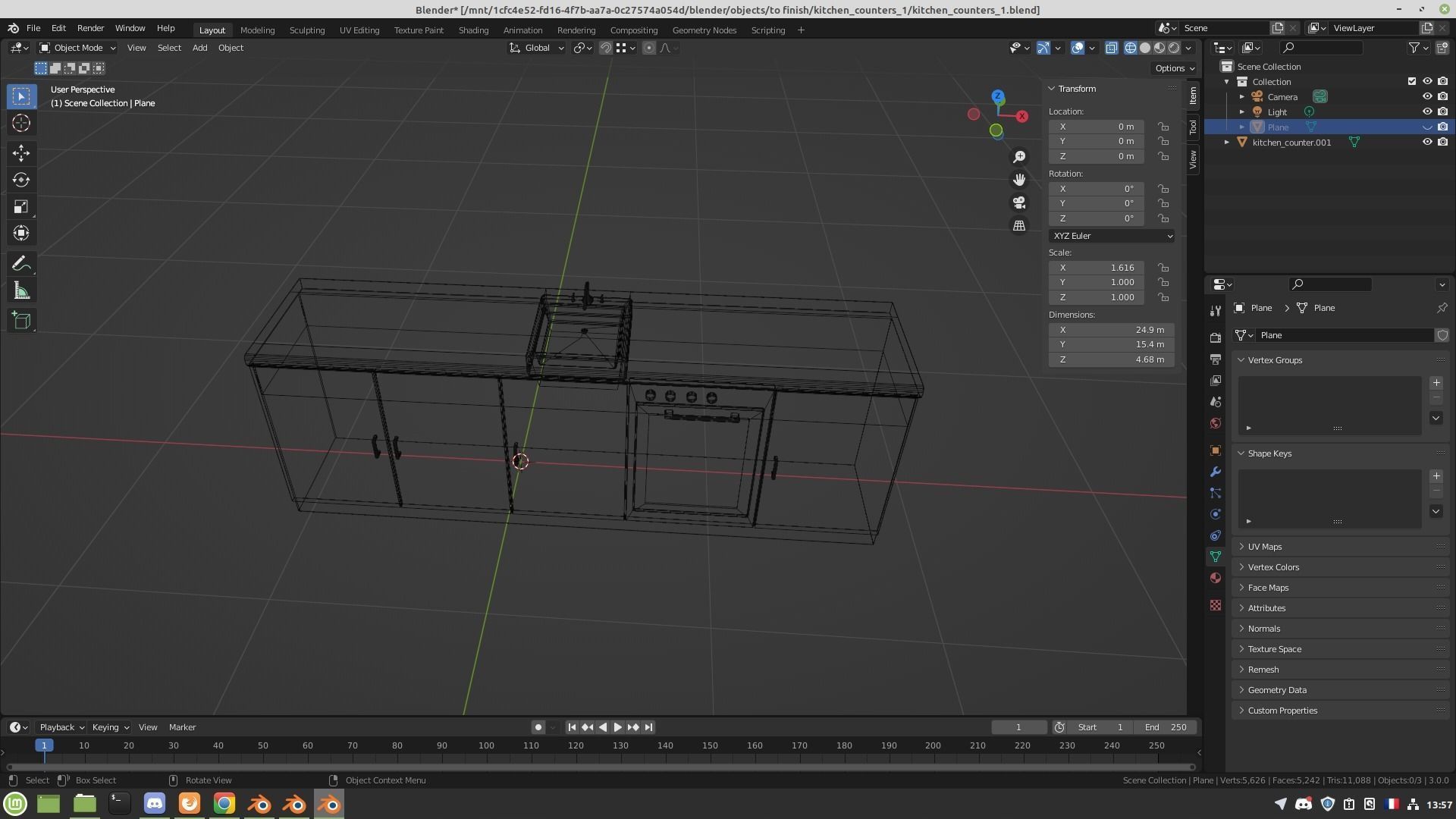Click play animation button
Viewport: 1456px width, 819px height.
pyautogui.click(x=617, y=727)
